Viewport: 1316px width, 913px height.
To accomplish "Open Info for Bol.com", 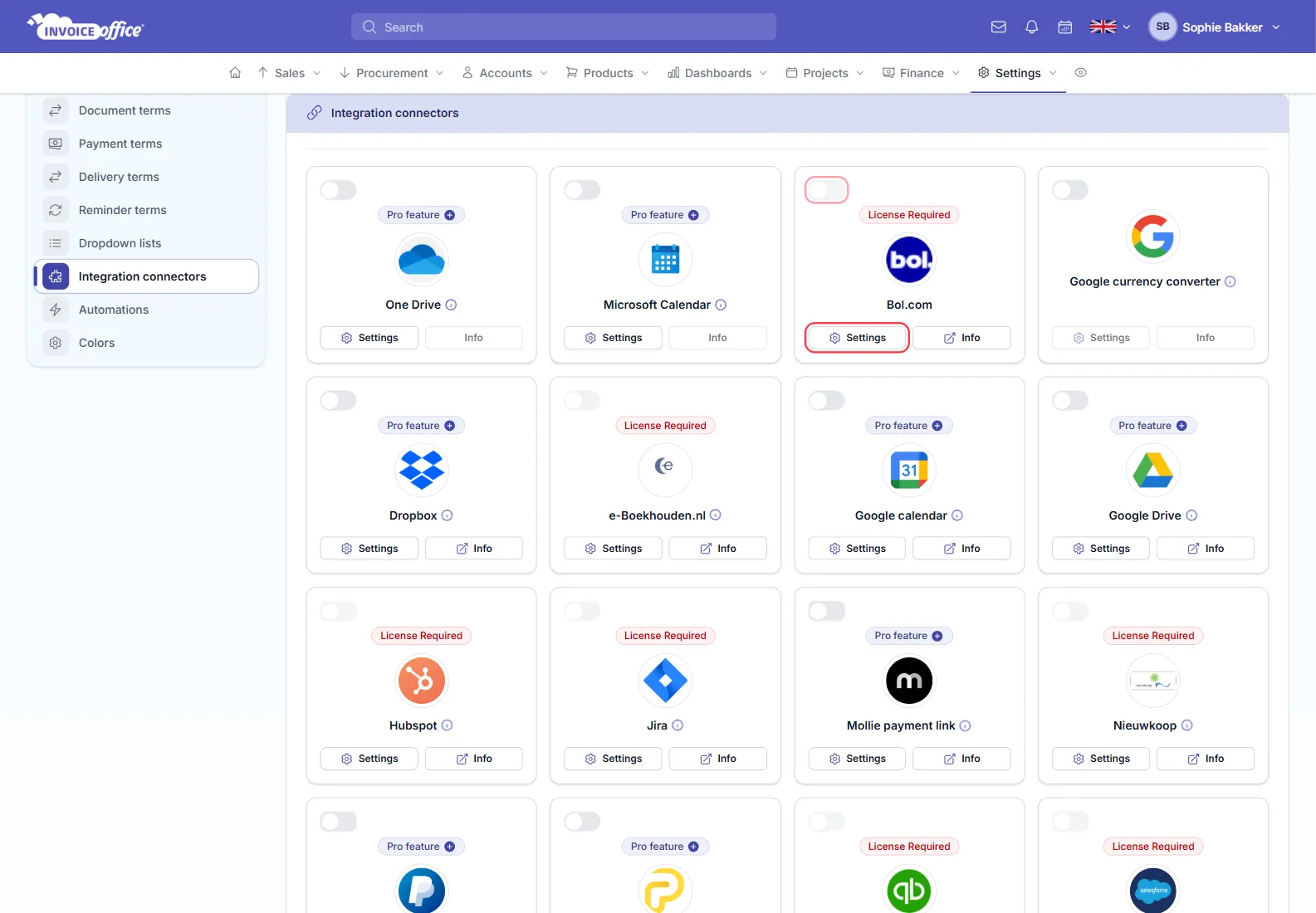I will click(x=961, y=338).
